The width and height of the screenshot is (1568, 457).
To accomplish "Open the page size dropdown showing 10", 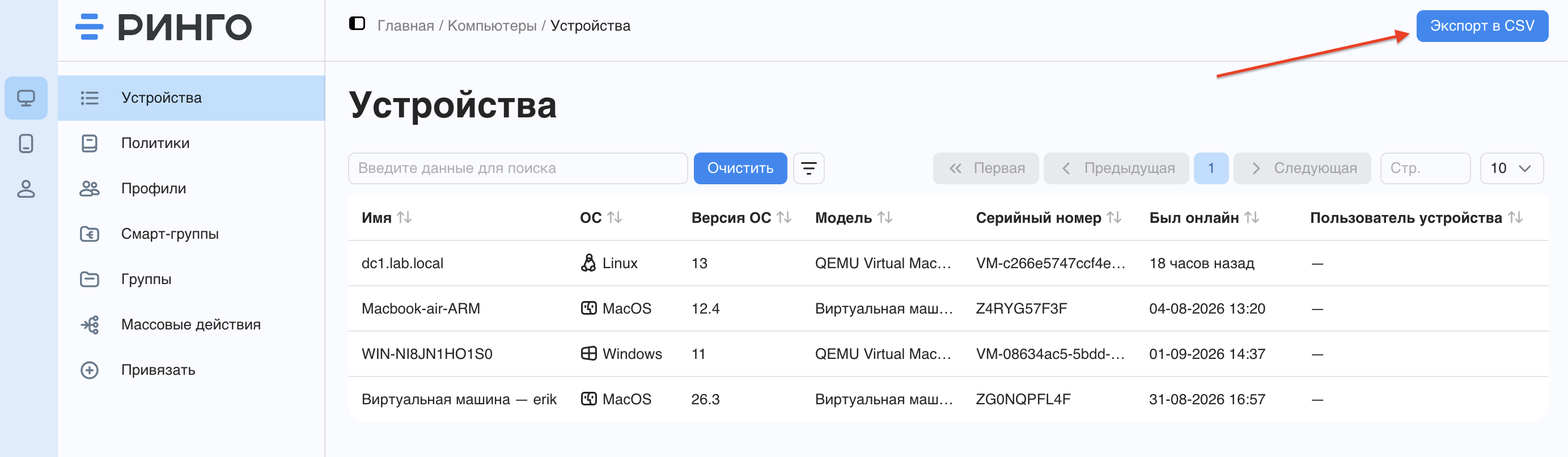I will click(1511, 168).
